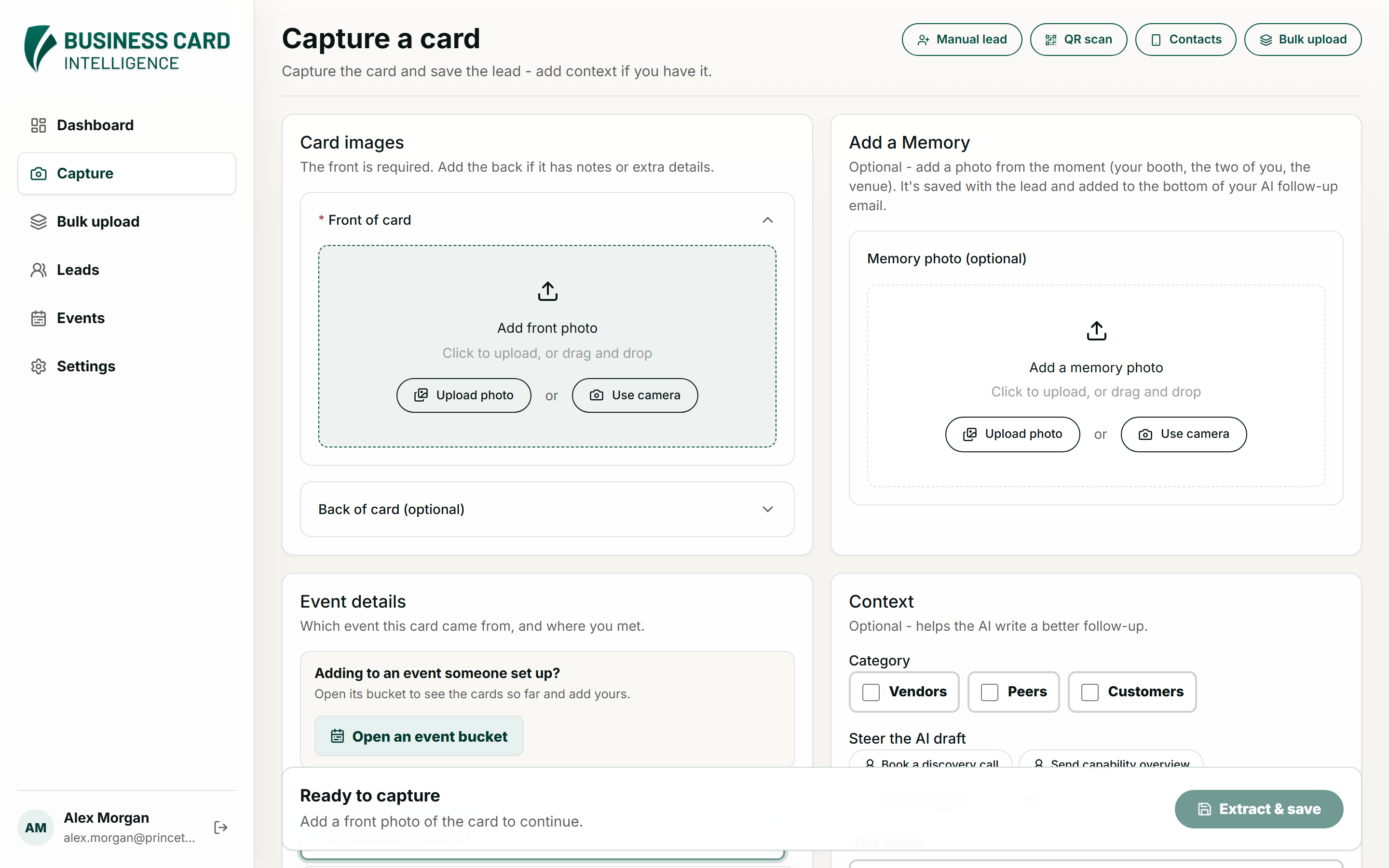This screenshot has height=868, width=1389.
Task: Click the Steer the AI draft label
Action: [907, 738]
